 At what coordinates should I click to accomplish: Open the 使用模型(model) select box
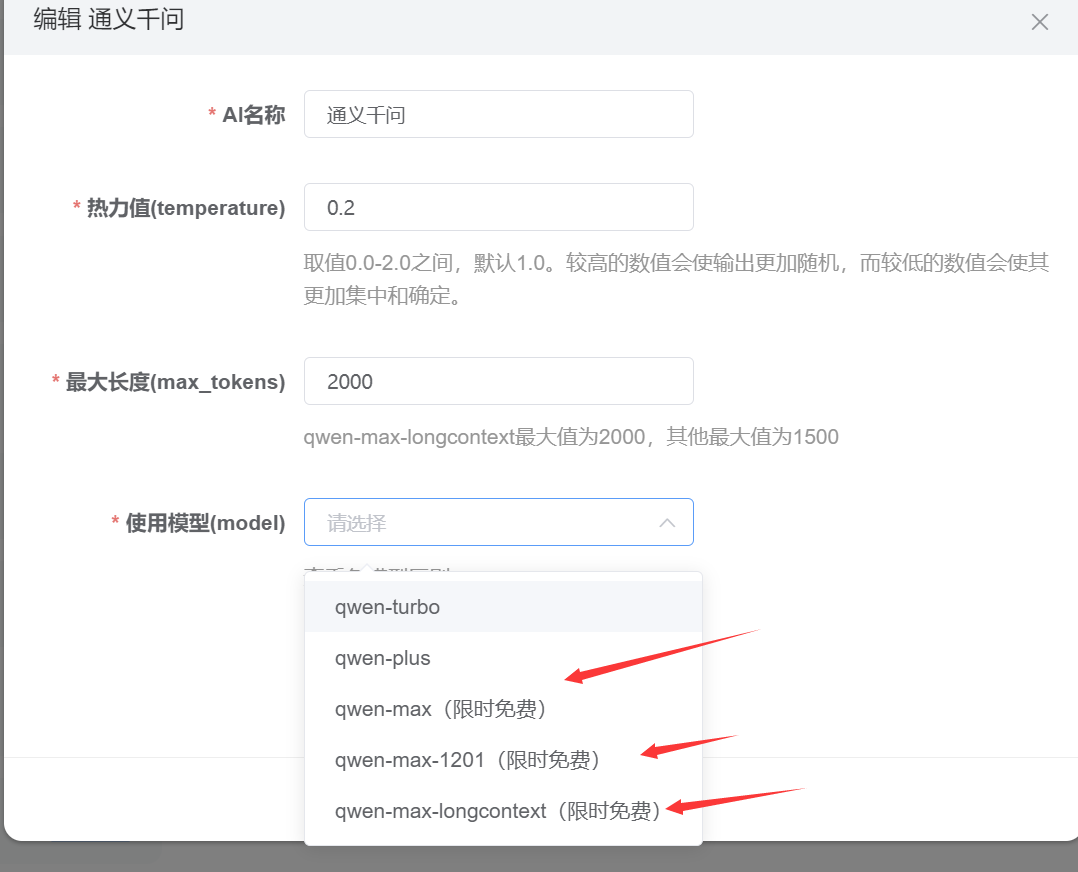click(498, 522)
